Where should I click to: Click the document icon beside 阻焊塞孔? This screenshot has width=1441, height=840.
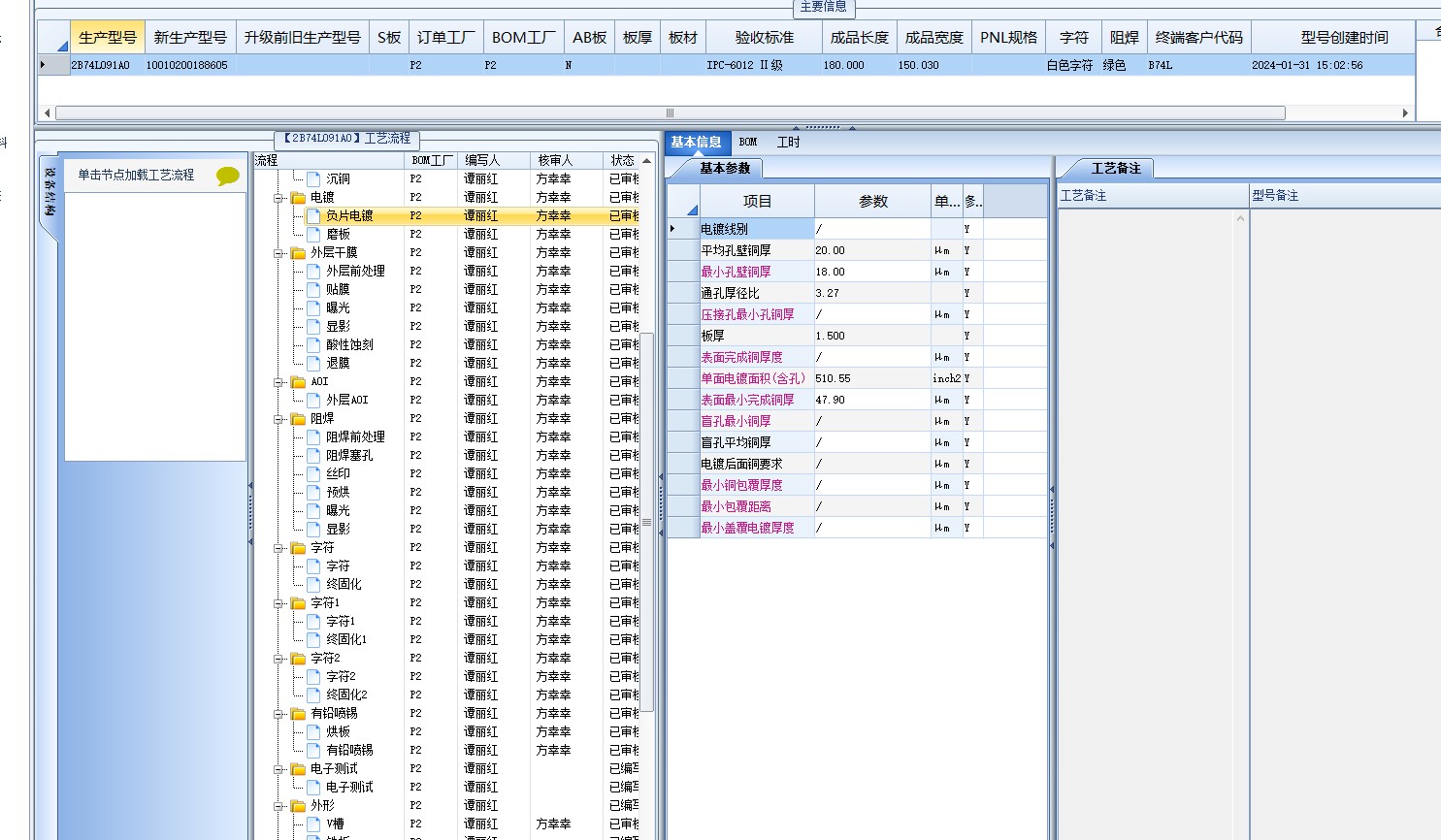(313, 456)
